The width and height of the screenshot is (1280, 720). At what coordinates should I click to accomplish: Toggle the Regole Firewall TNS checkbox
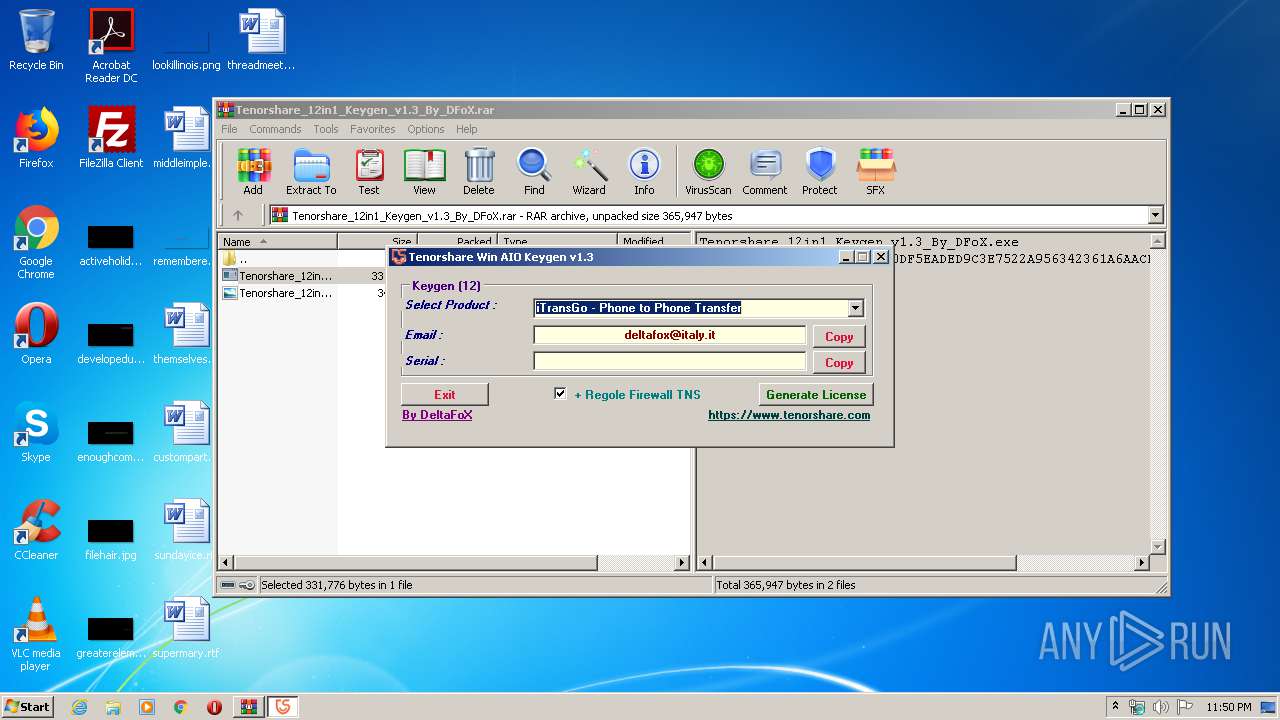pos(560,394)
